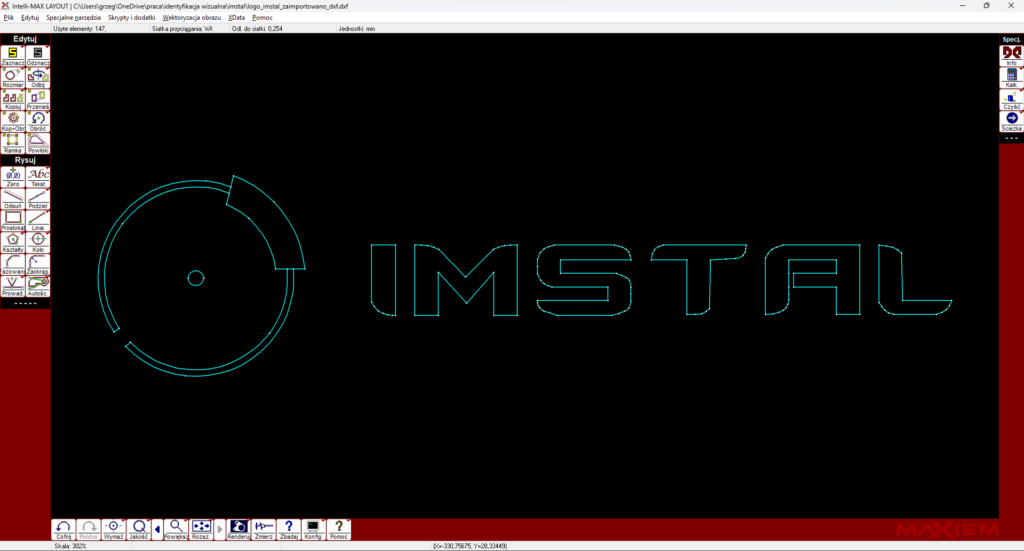Click the Specj. panel header
The width and height of the screenshot is (1024, 551).
1011,39
